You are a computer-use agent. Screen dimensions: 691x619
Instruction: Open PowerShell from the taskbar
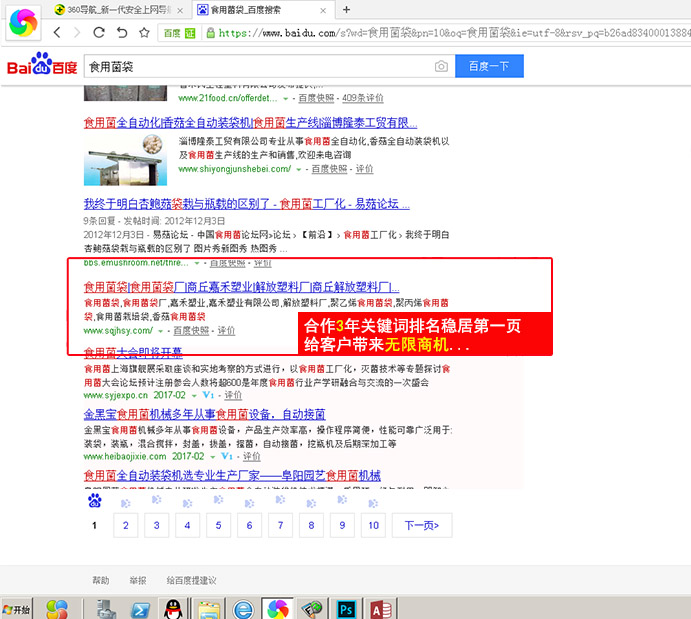tap(141, 610)
